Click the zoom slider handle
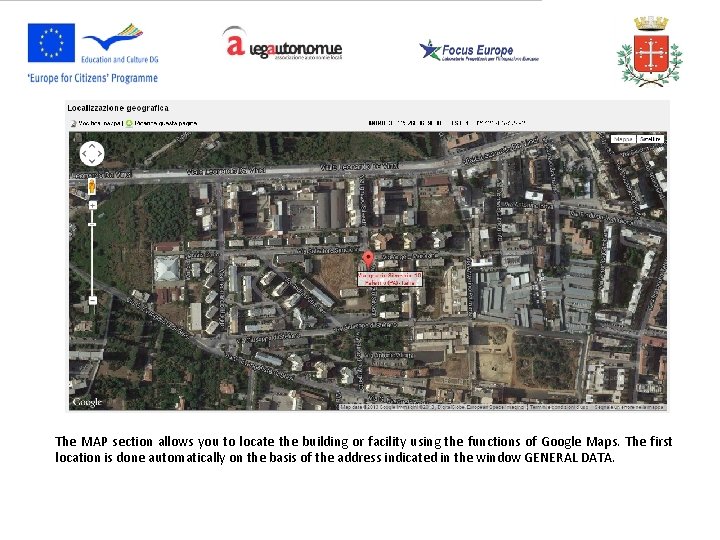The image size is (720, 540). 92,225
